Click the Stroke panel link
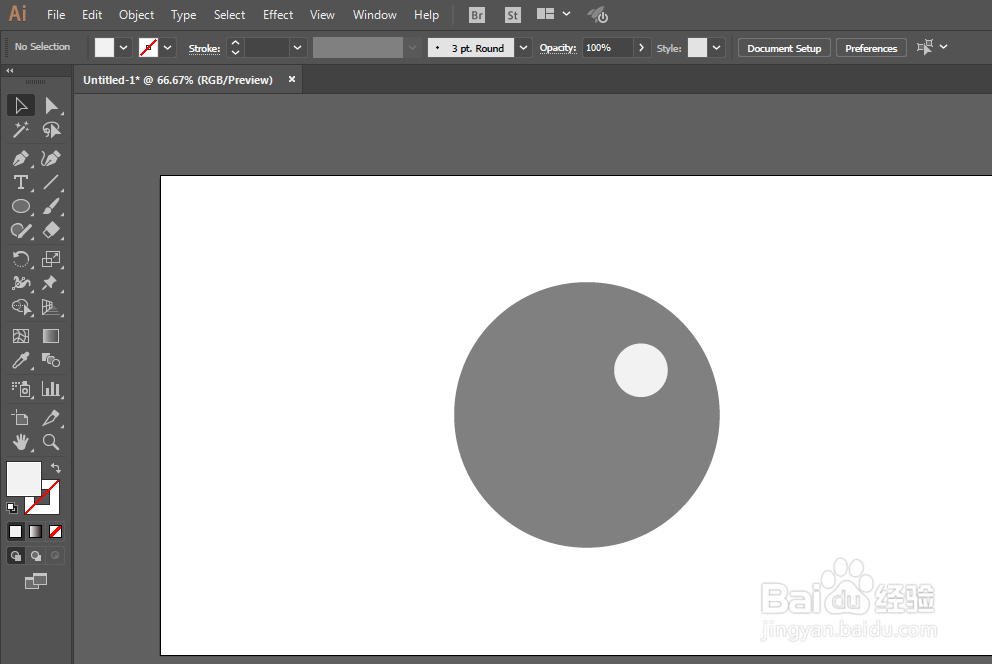 (204, 49)
